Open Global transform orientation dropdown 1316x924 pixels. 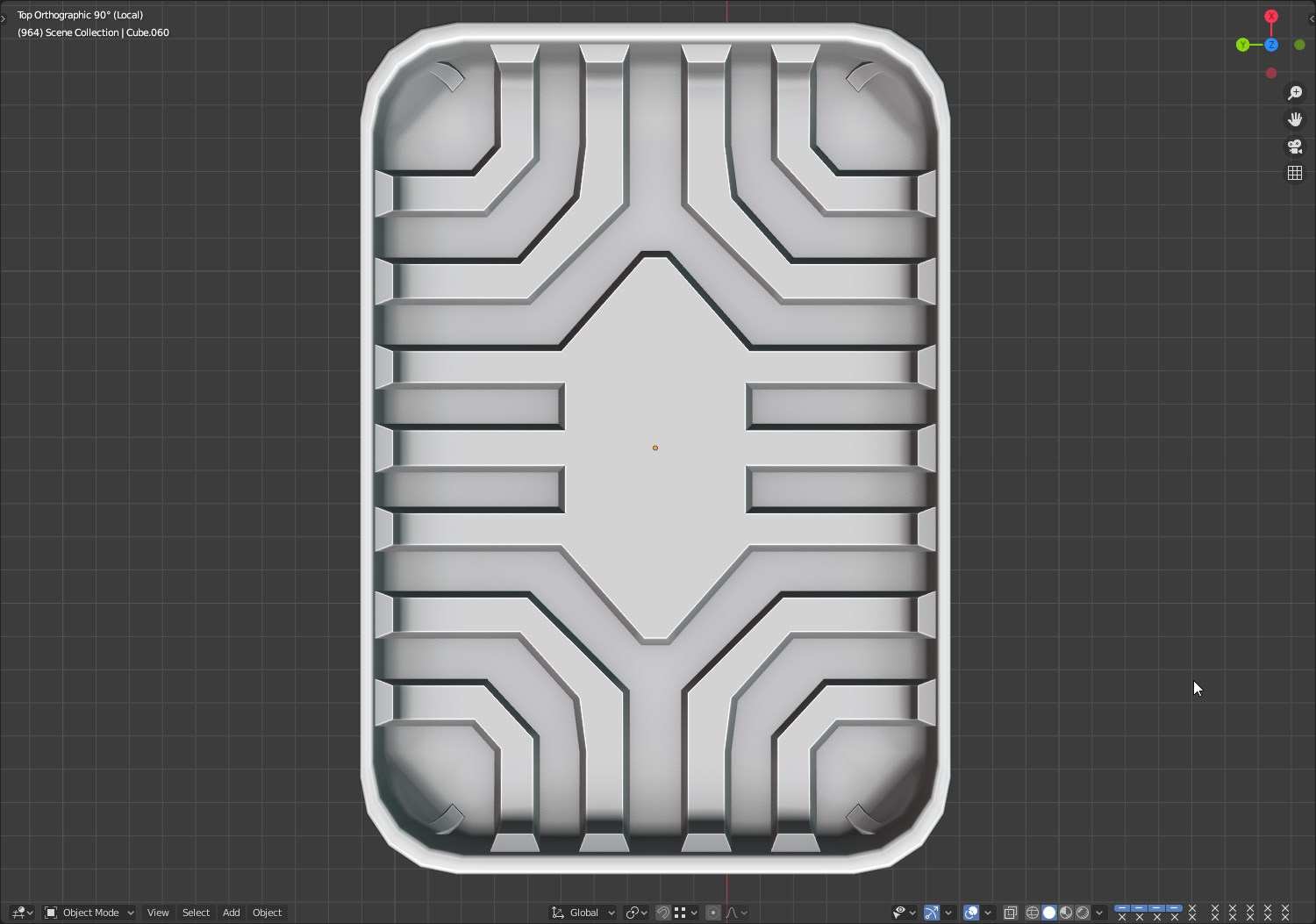(583, 913)
